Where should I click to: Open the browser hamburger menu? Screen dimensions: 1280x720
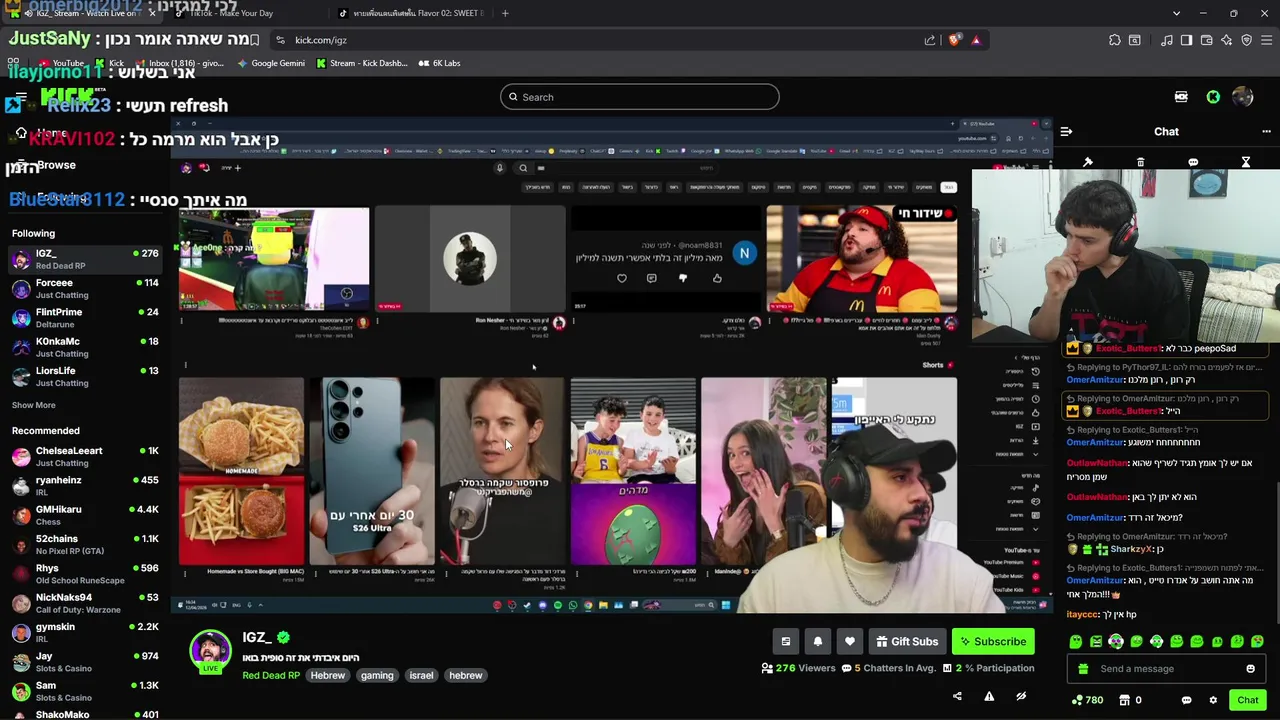tap(1267, 40)
